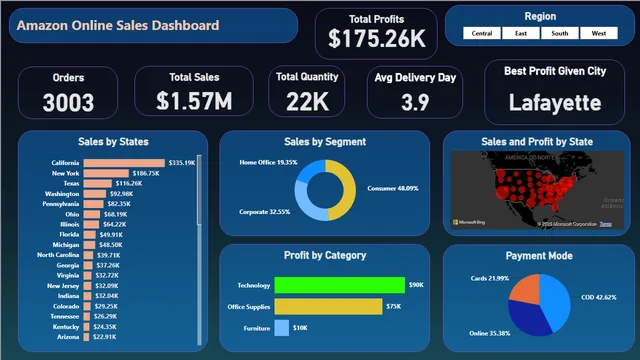Click the Tennessee state label
Image resolution: width=640 pixels, height=360 pixels.
pos(64,316)
